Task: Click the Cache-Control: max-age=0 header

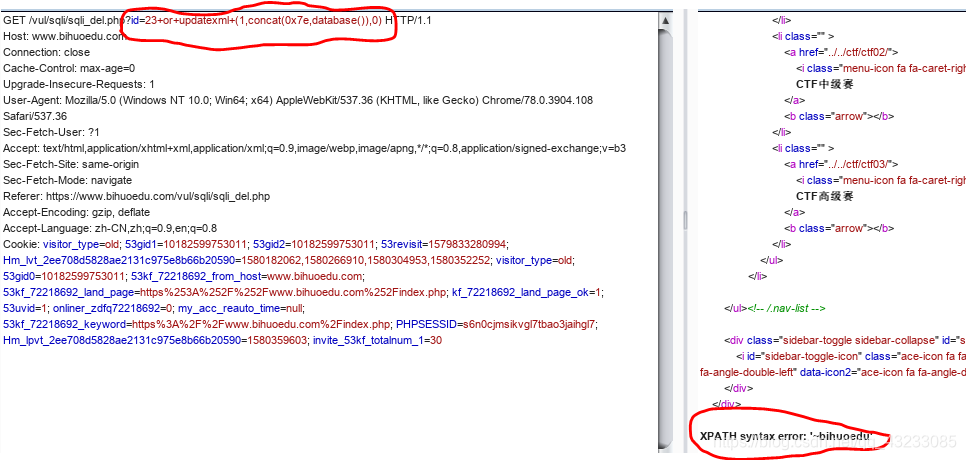Action: pyautogui.click(x=69, y=68)
